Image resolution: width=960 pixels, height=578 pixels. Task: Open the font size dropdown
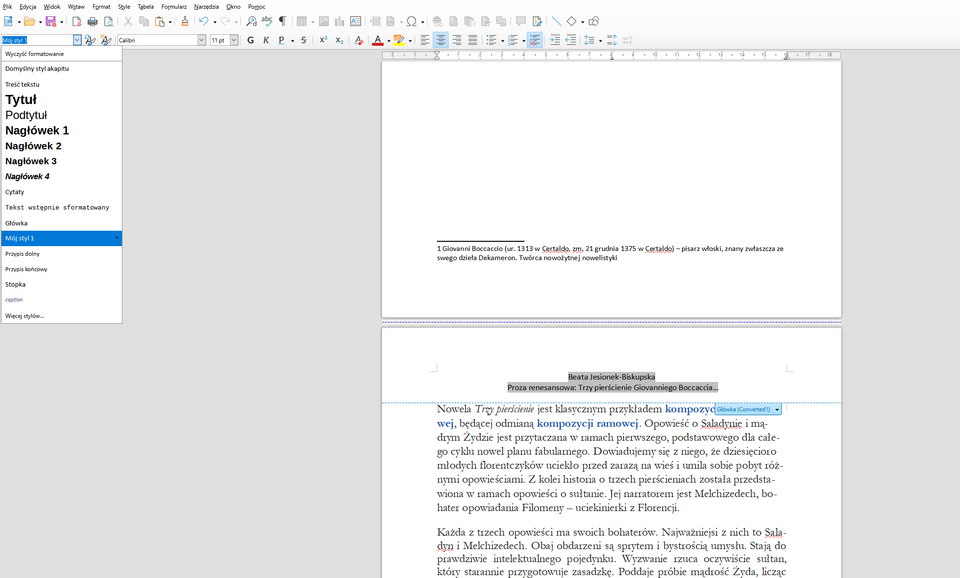pos(233,40)
